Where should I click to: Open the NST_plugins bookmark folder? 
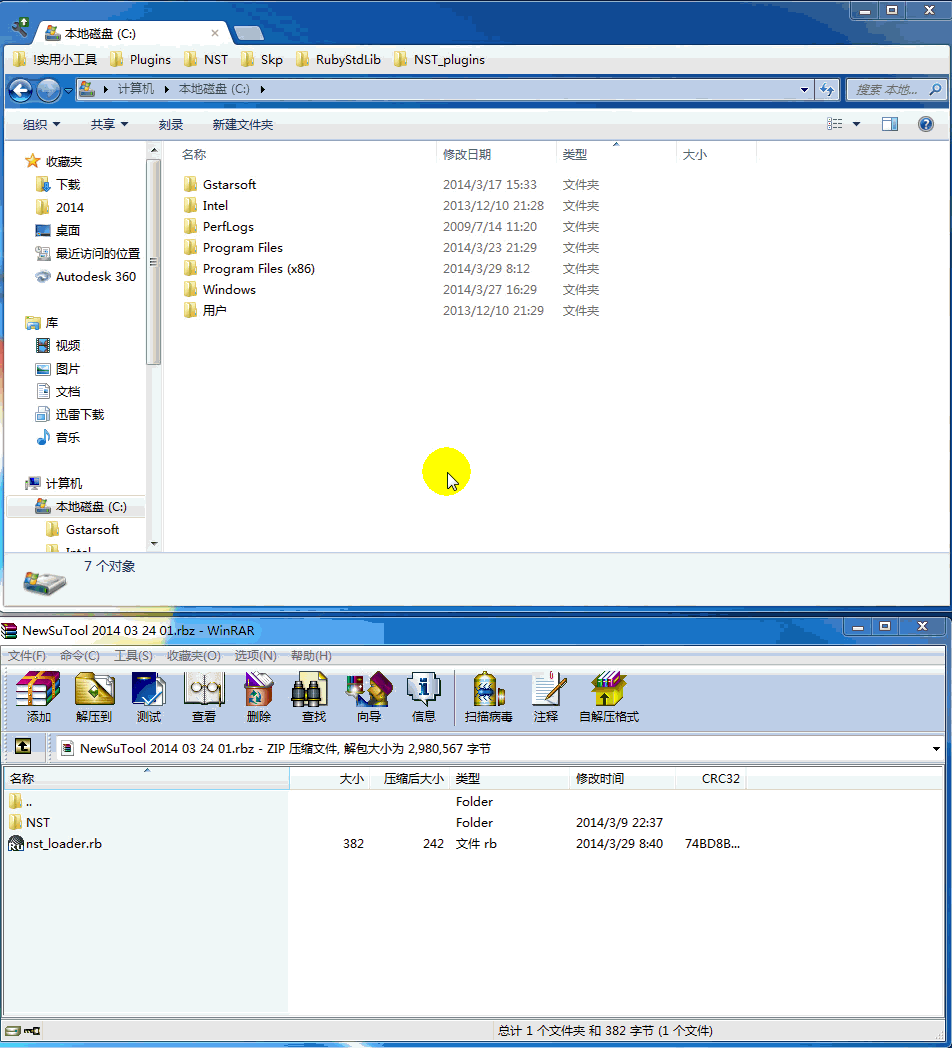pyautogui.click(x=439, y=59)
